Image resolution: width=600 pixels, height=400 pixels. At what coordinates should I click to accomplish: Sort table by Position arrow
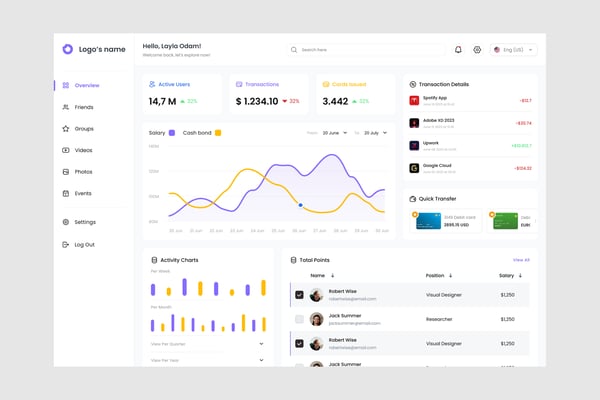tap(450, 276)
